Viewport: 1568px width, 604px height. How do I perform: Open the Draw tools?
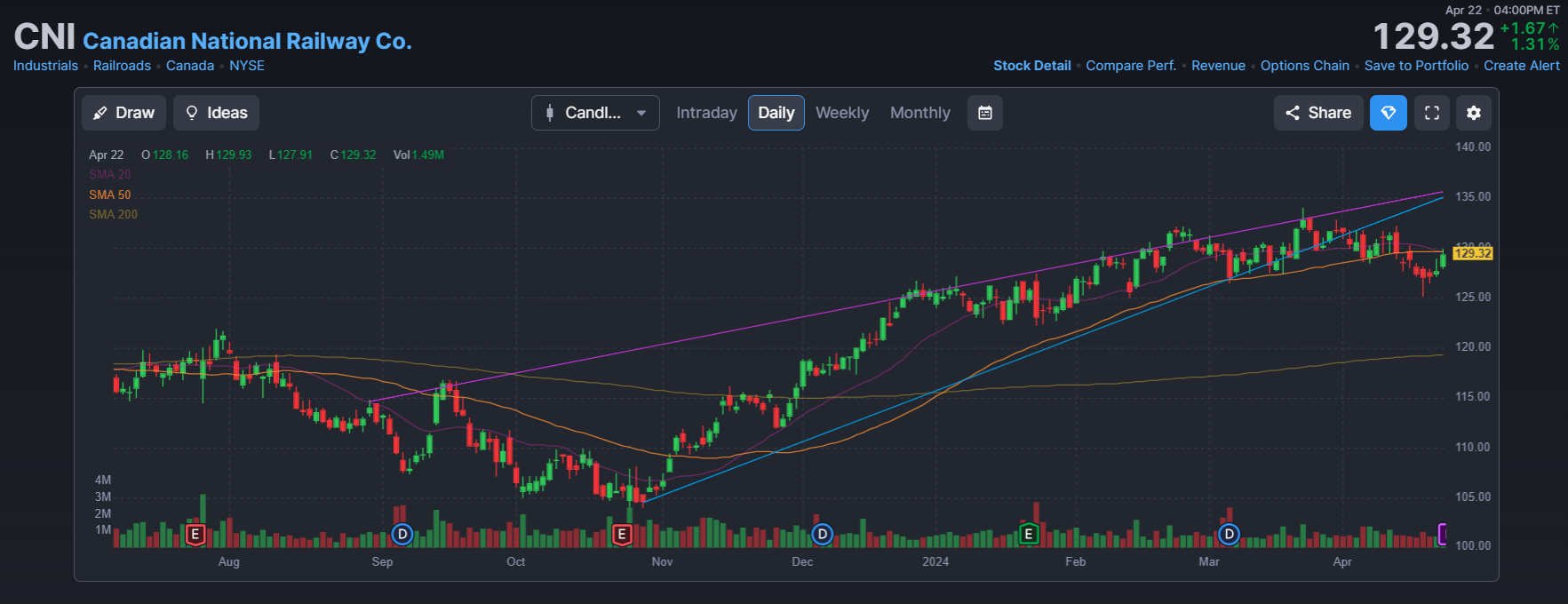(123, 113)
